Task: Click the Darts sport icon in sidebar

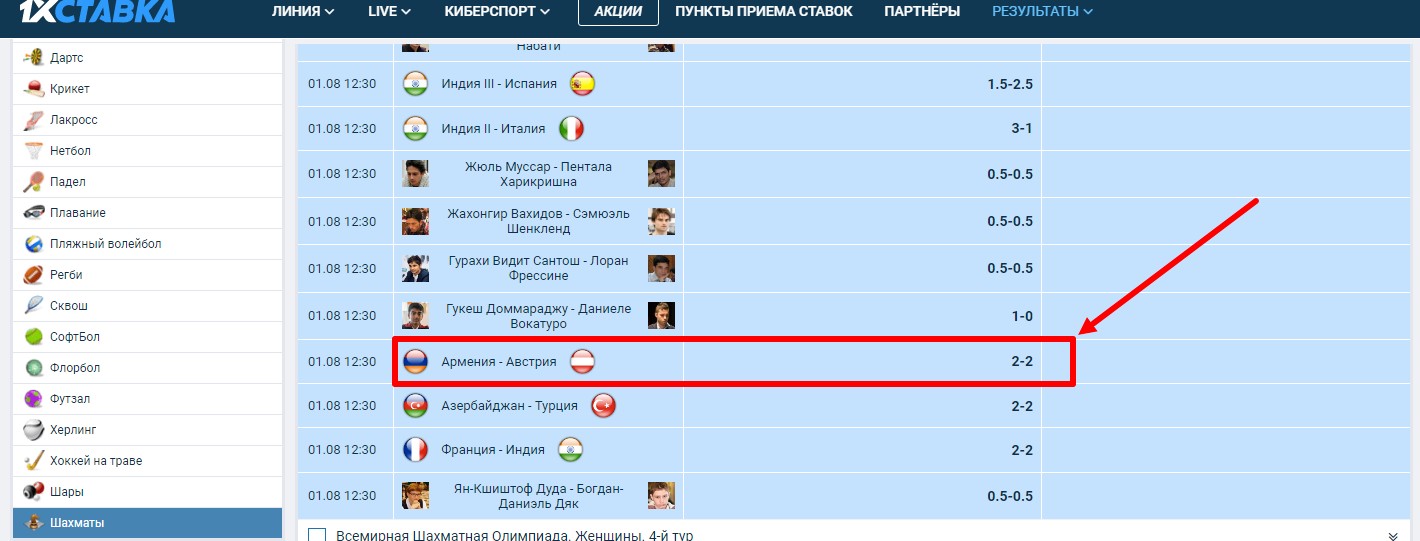Action: [34, 58]
